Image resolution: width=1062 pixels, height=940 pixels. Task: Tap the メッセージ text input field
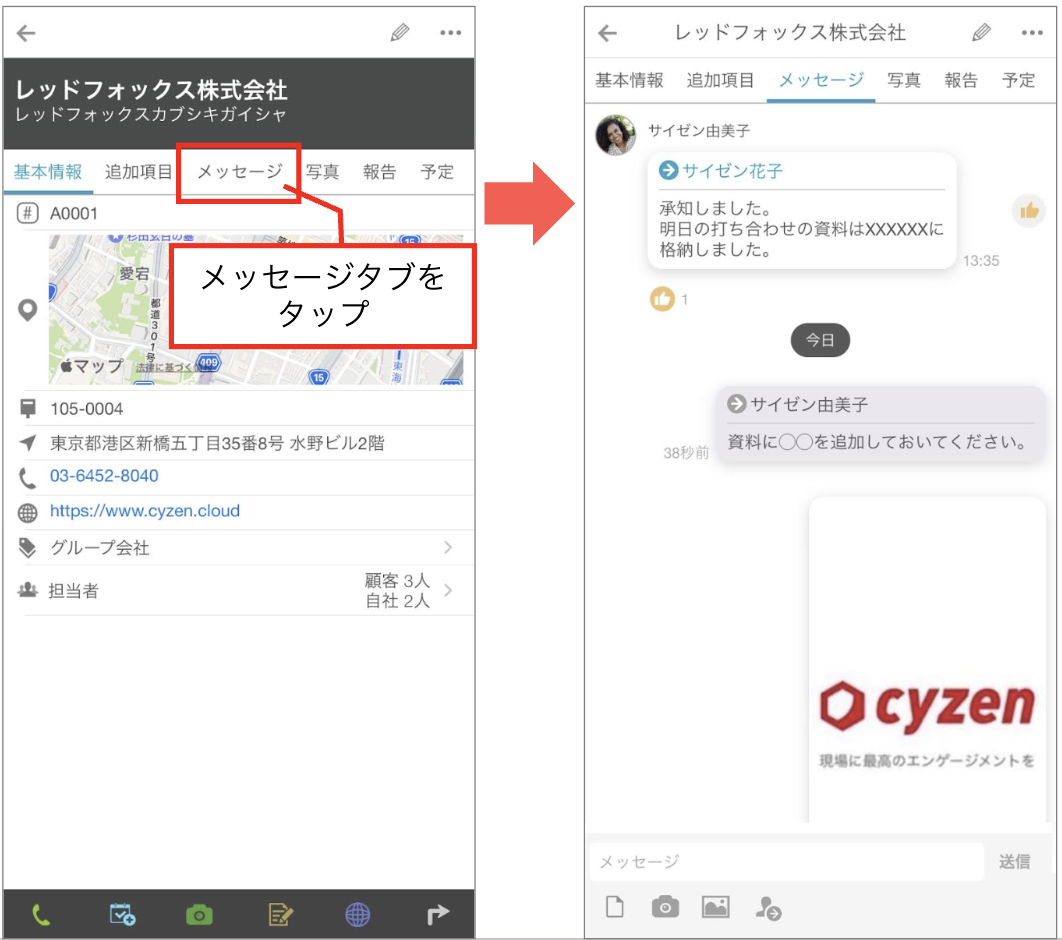click(x=786, y=861)
